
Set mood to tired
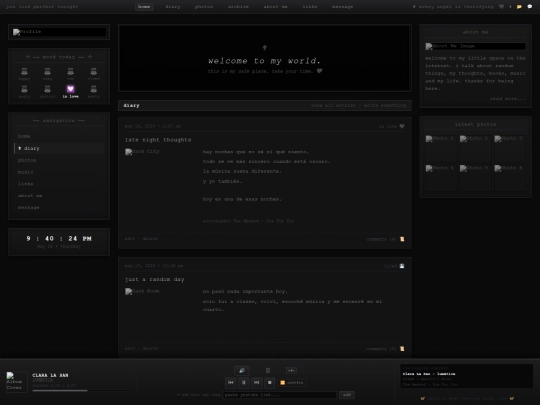93,74
